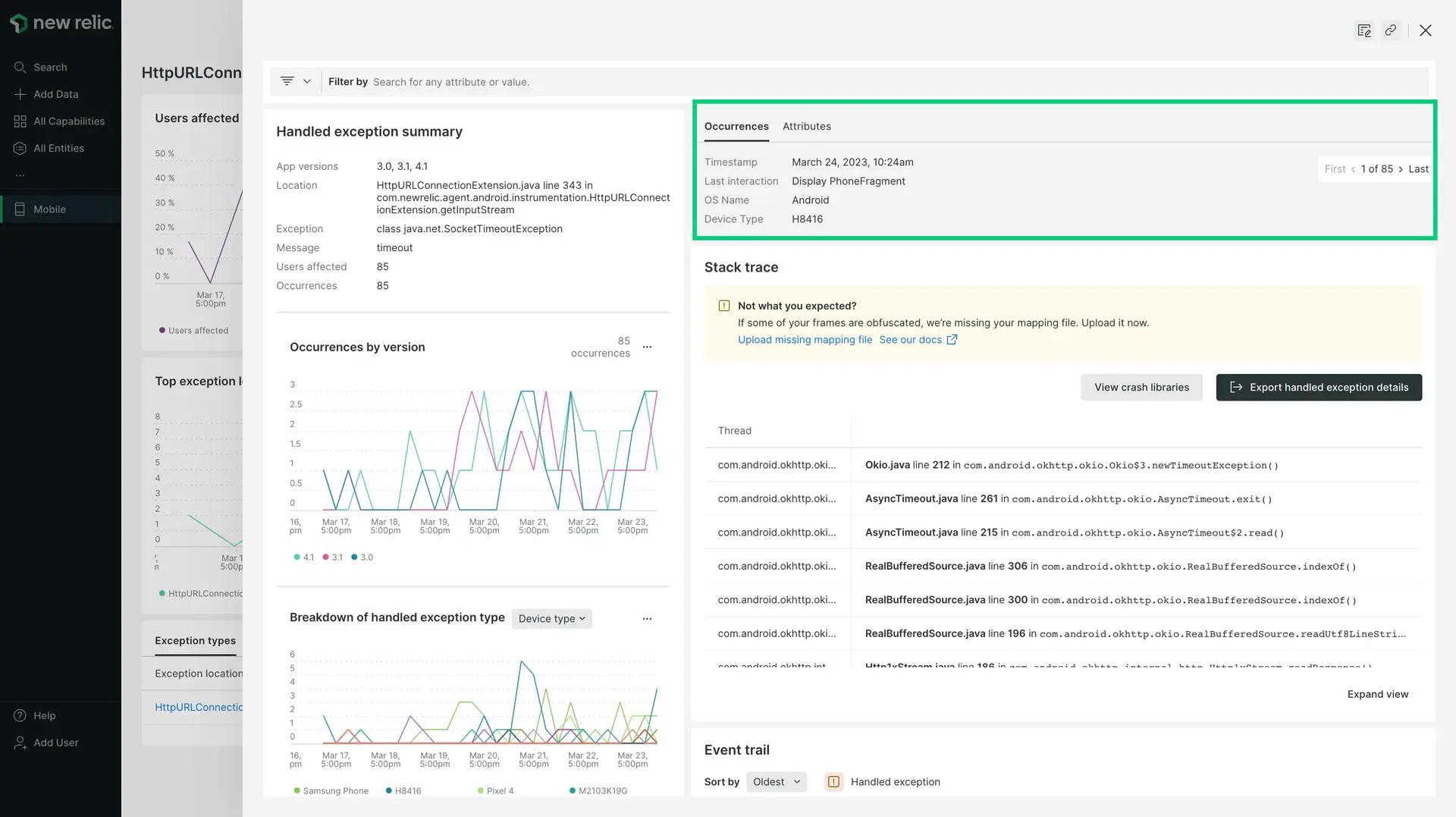Open All Capabilities grid icon
The image size is (1456, 817).
tap(20, 121)
